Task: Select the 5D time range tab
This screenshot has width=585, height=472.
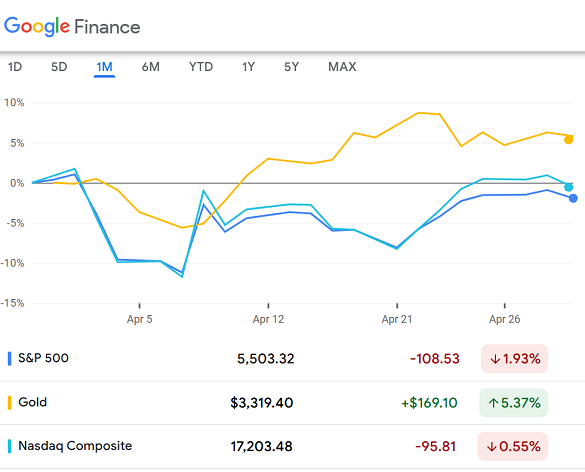Action: [x=59, y=67]
